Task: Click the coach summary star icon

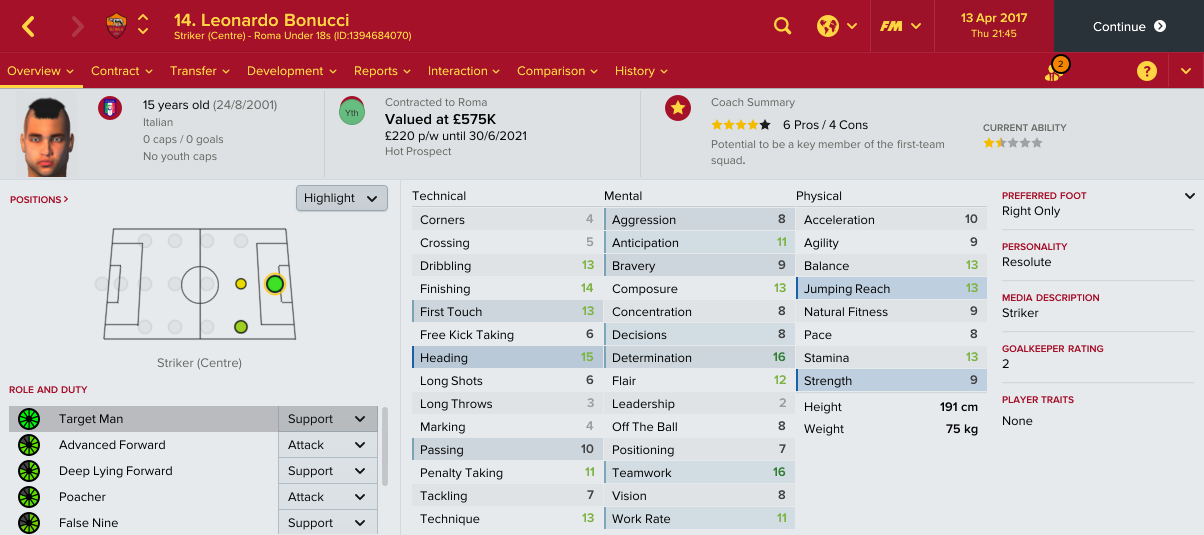Action: (x=678, y=108)
